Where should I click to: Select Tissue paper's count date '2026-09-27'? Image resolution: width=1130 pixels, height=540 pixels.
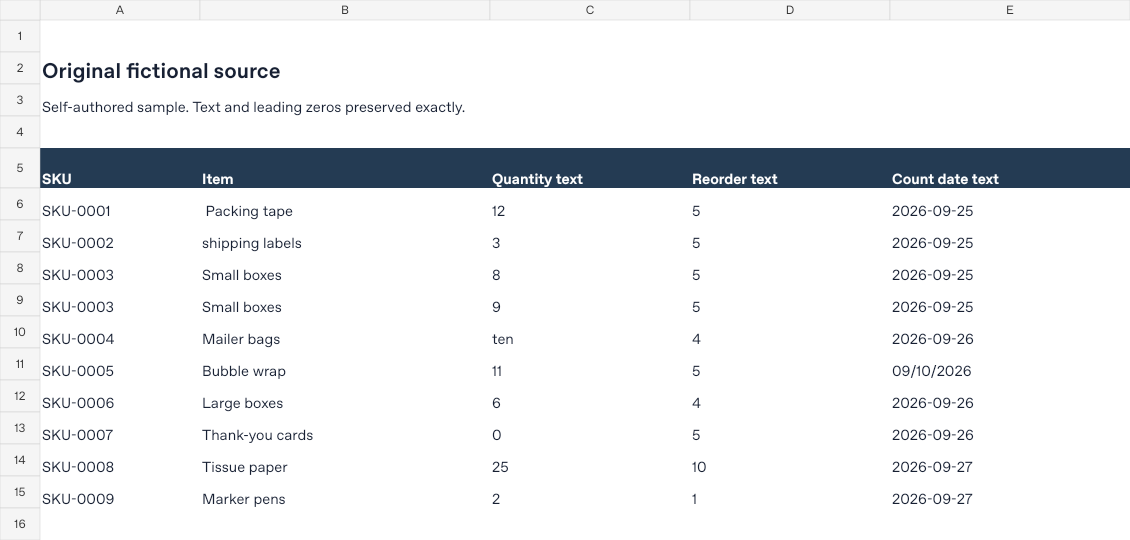pyautogui.click(x=1010, y=460)
